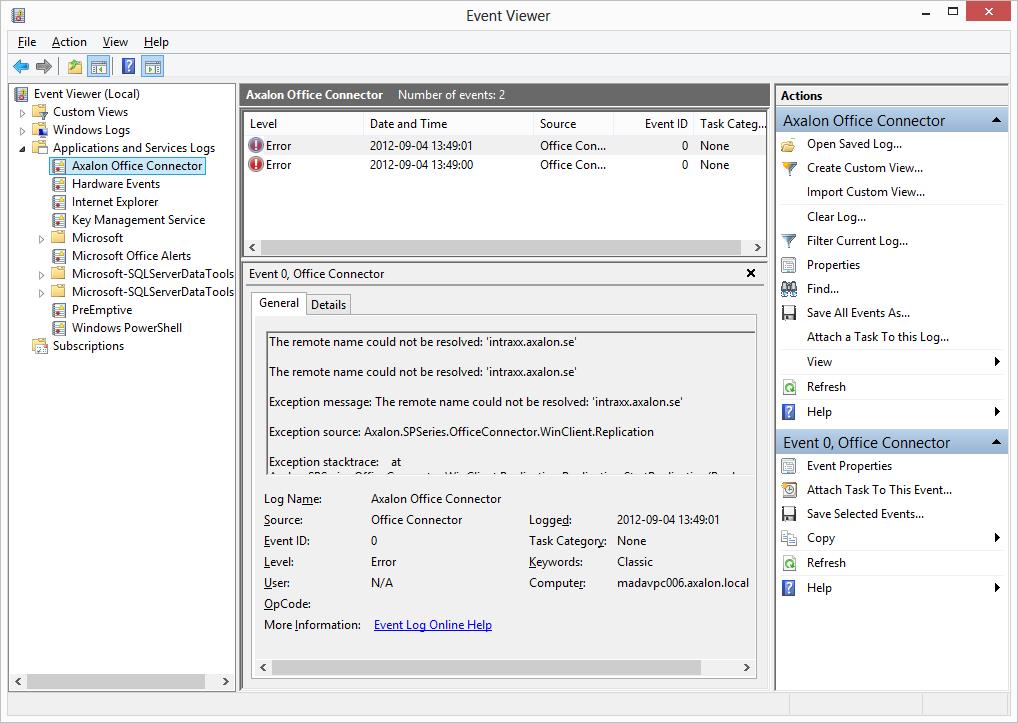1018x723 pixels.
Task: Select Microsoft Office Alerts log
Action: [131, 256]
